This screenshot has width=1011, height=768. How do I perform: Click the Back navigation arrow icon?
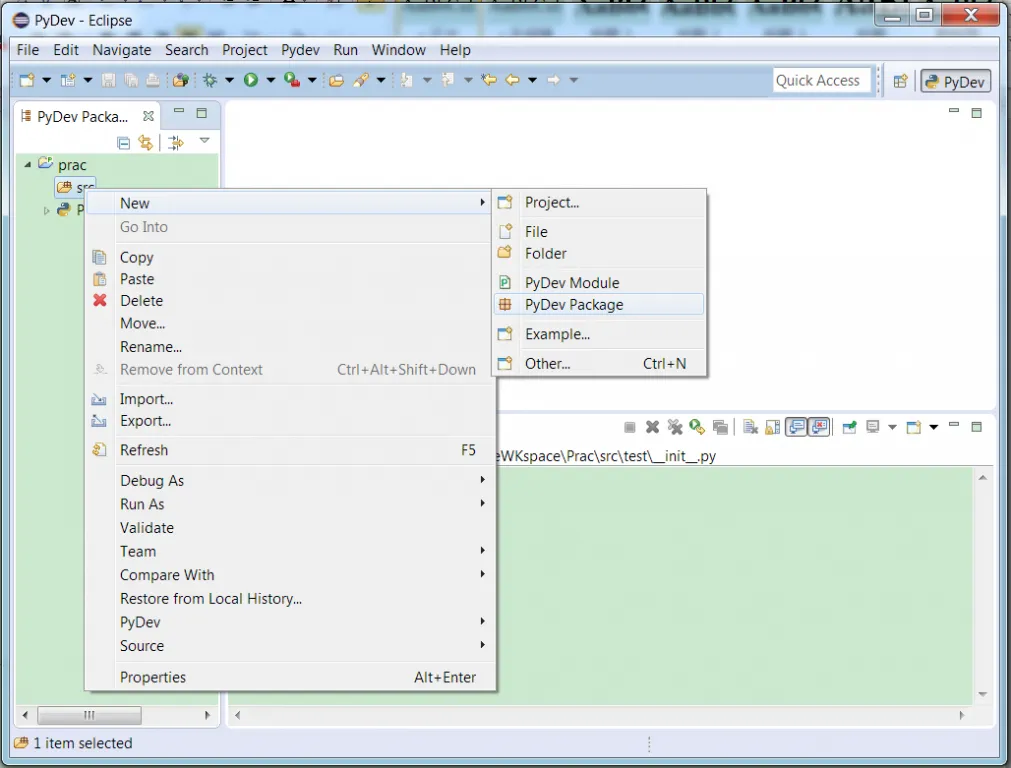tap(513, 80)
